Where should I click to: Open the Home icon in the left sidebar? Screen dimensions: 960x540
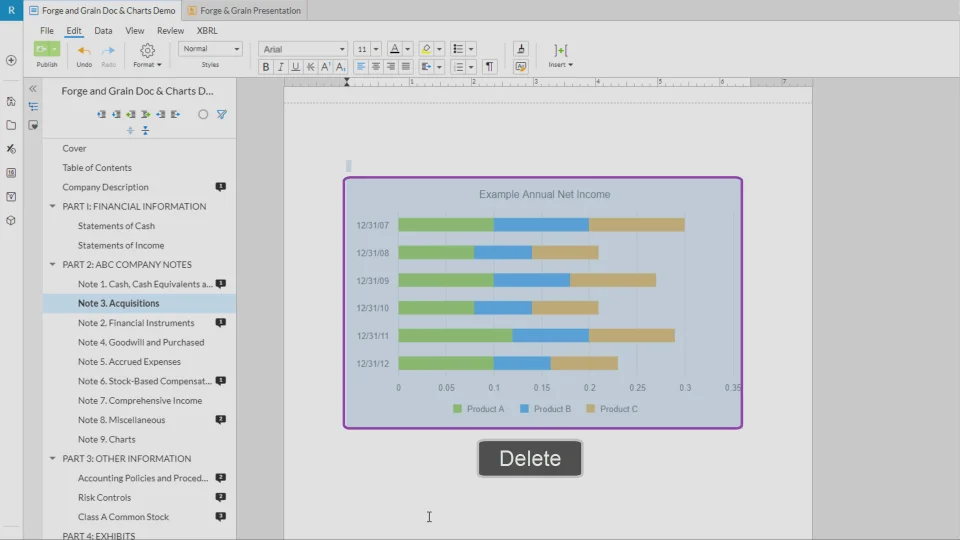11,101
